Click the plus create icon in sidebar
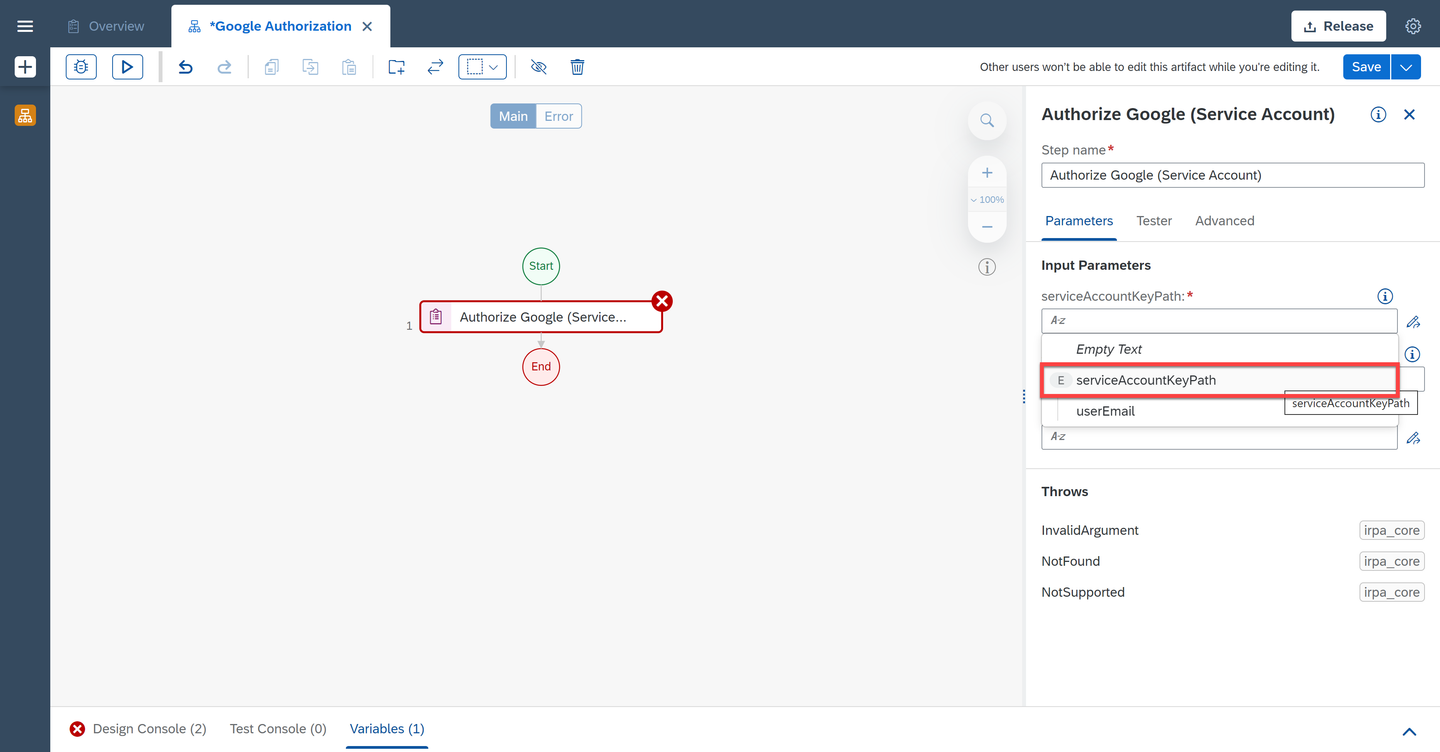1440x752 pixels. [25, 67]
